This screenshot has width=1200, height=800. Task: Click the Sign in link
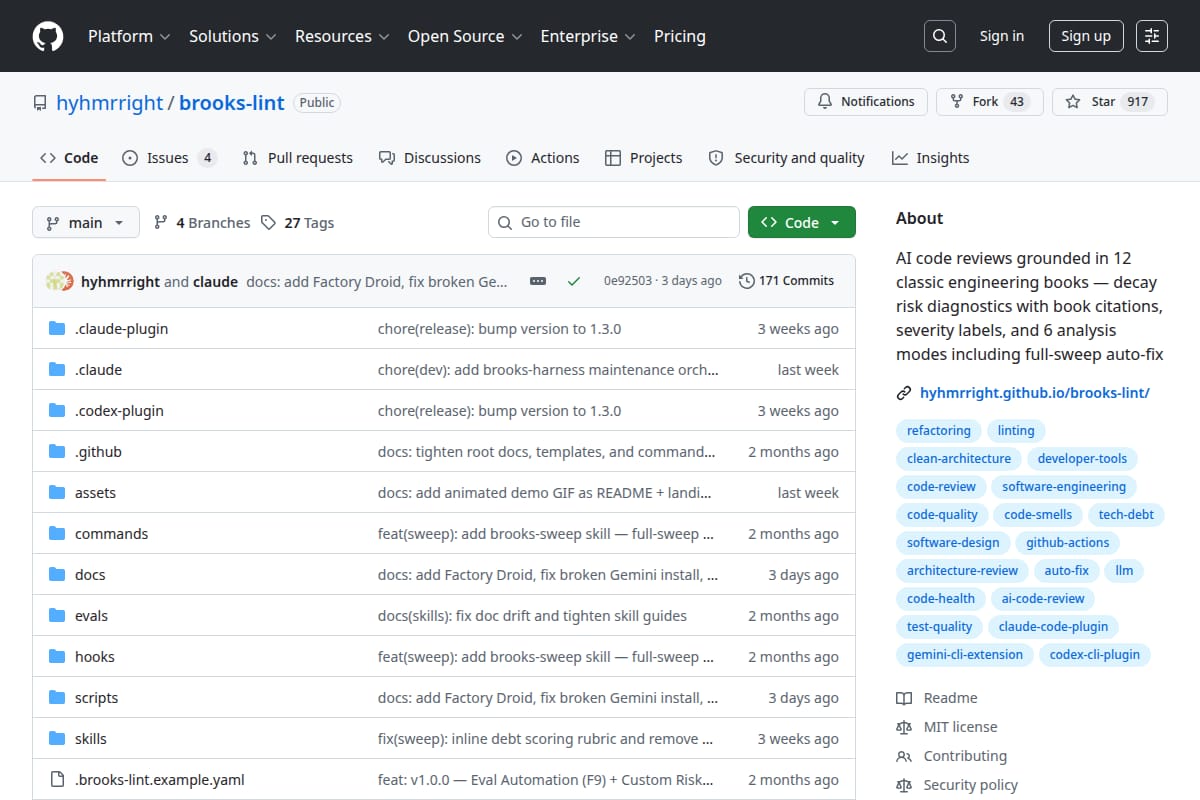pos(1002,36)
